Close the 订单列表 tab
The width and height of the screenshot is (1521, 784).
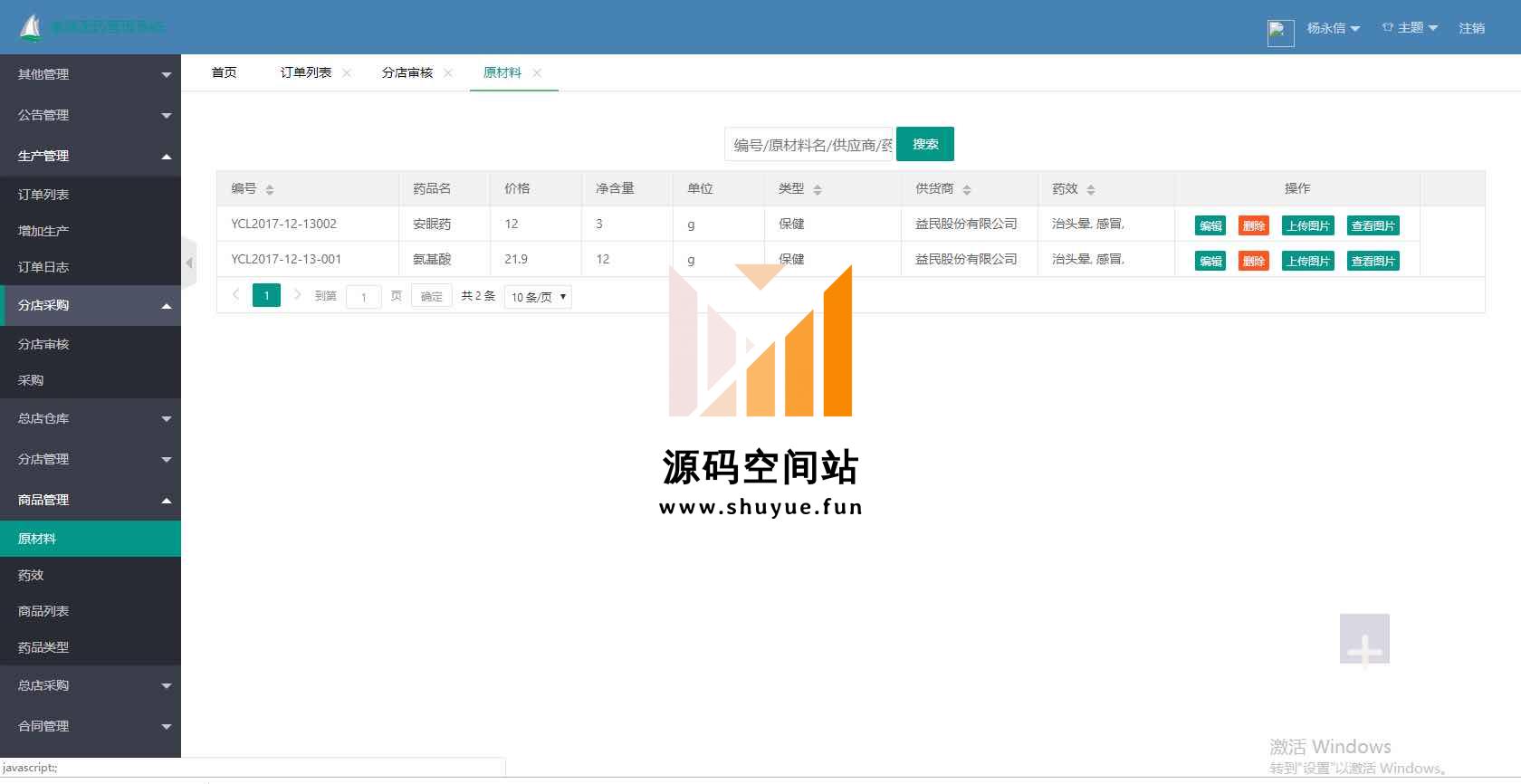click(347, 73)
